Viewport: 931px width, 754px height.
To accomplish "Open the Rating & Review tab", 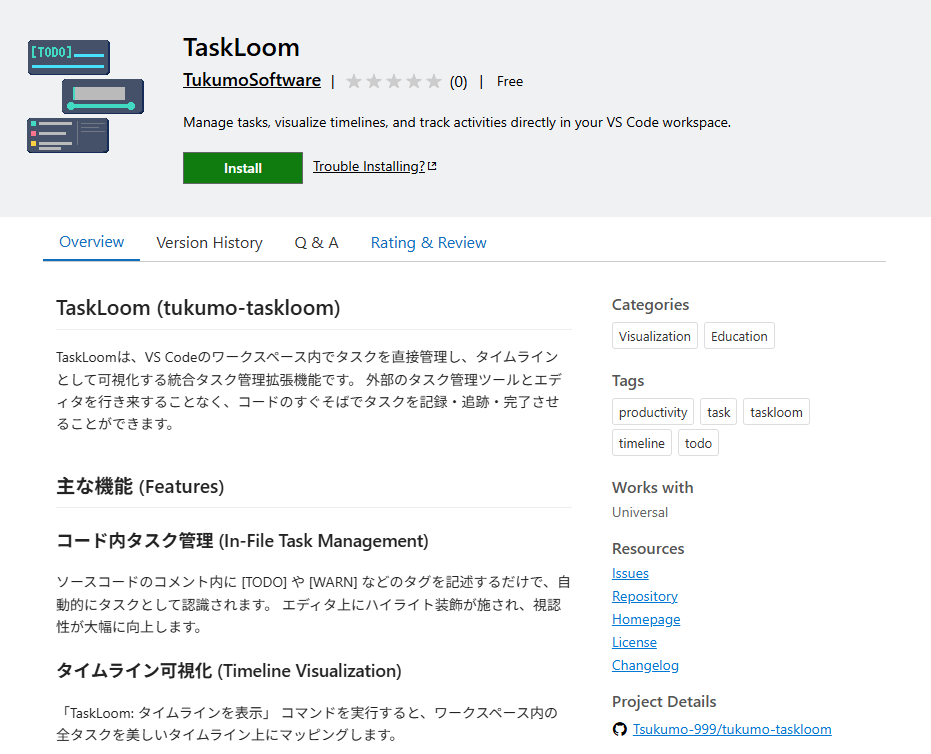I will click(429, 243).
